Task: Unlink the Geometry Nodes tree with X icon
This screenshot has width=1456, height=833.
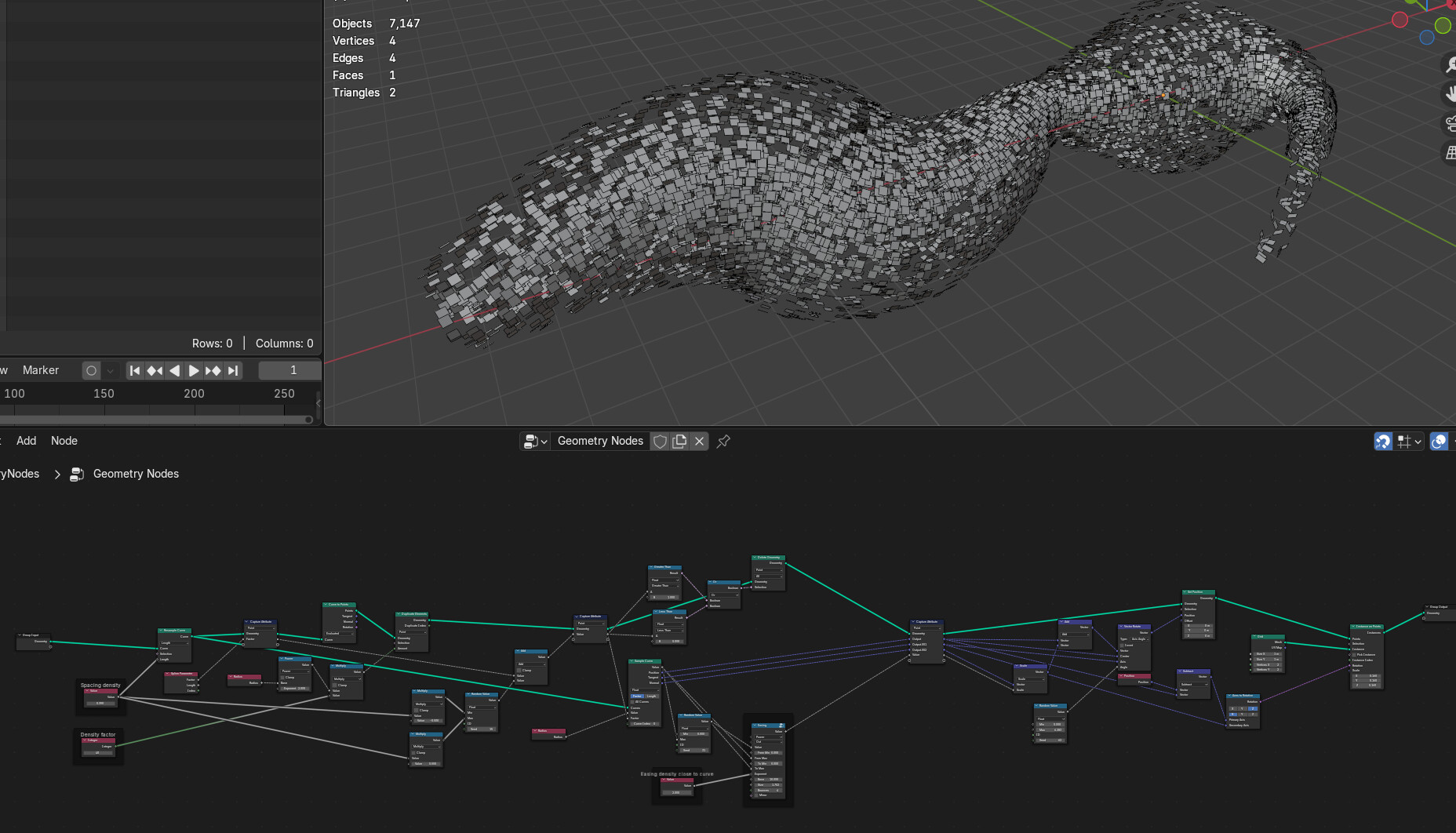Action: click(x=700, y=442)
